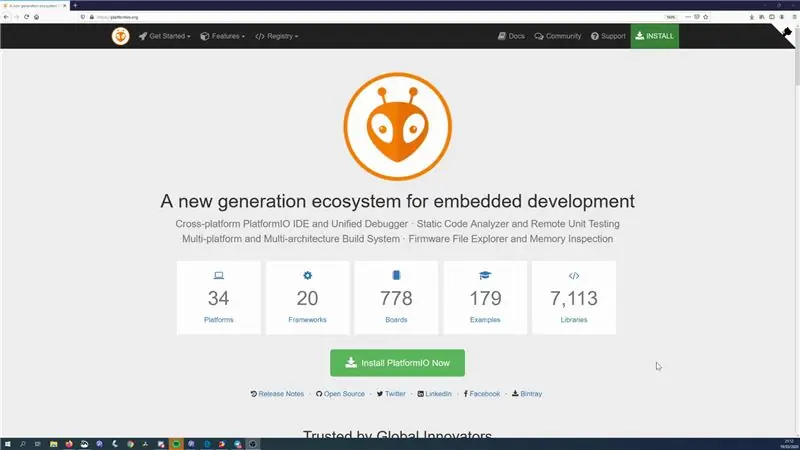
Task: Go to the Community page
Action: coord(558,36)
